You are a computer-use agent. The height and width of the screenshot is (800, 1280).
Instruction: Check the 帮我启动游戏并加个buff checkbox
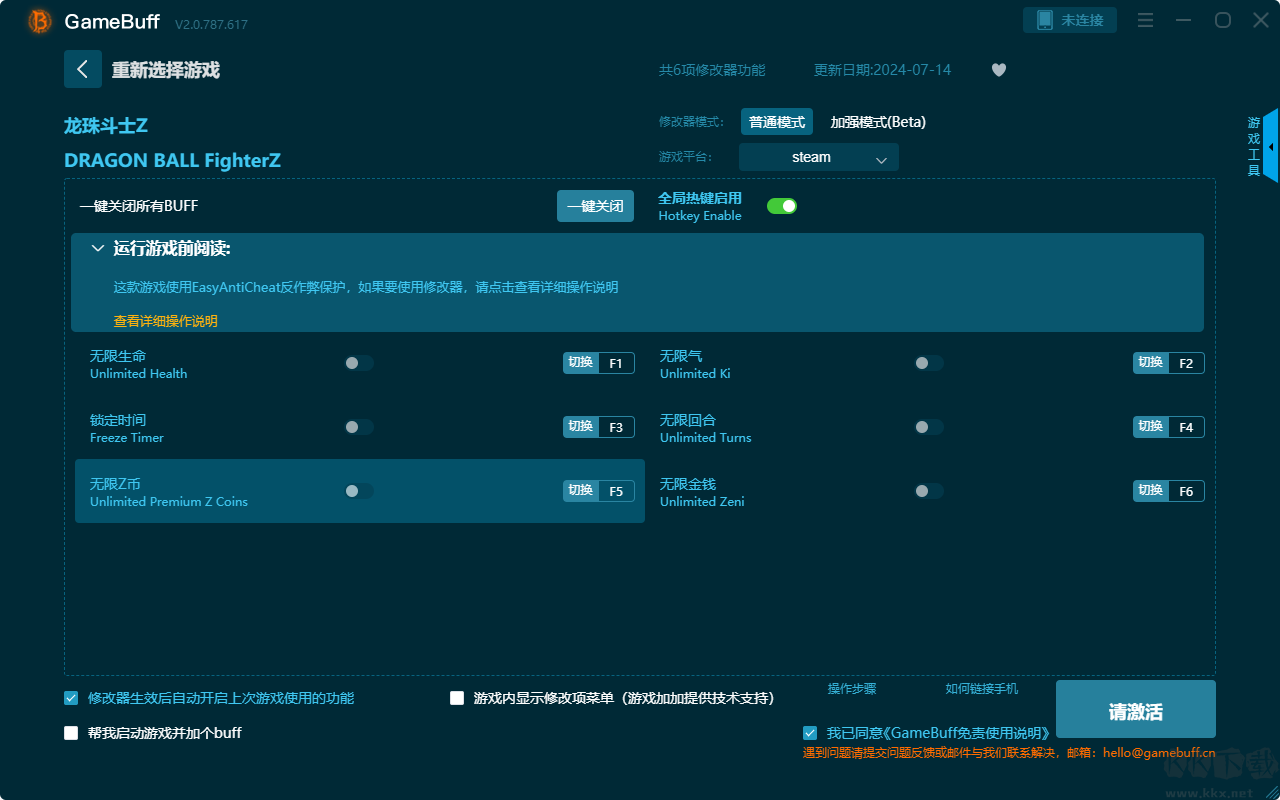pos(70,732)
